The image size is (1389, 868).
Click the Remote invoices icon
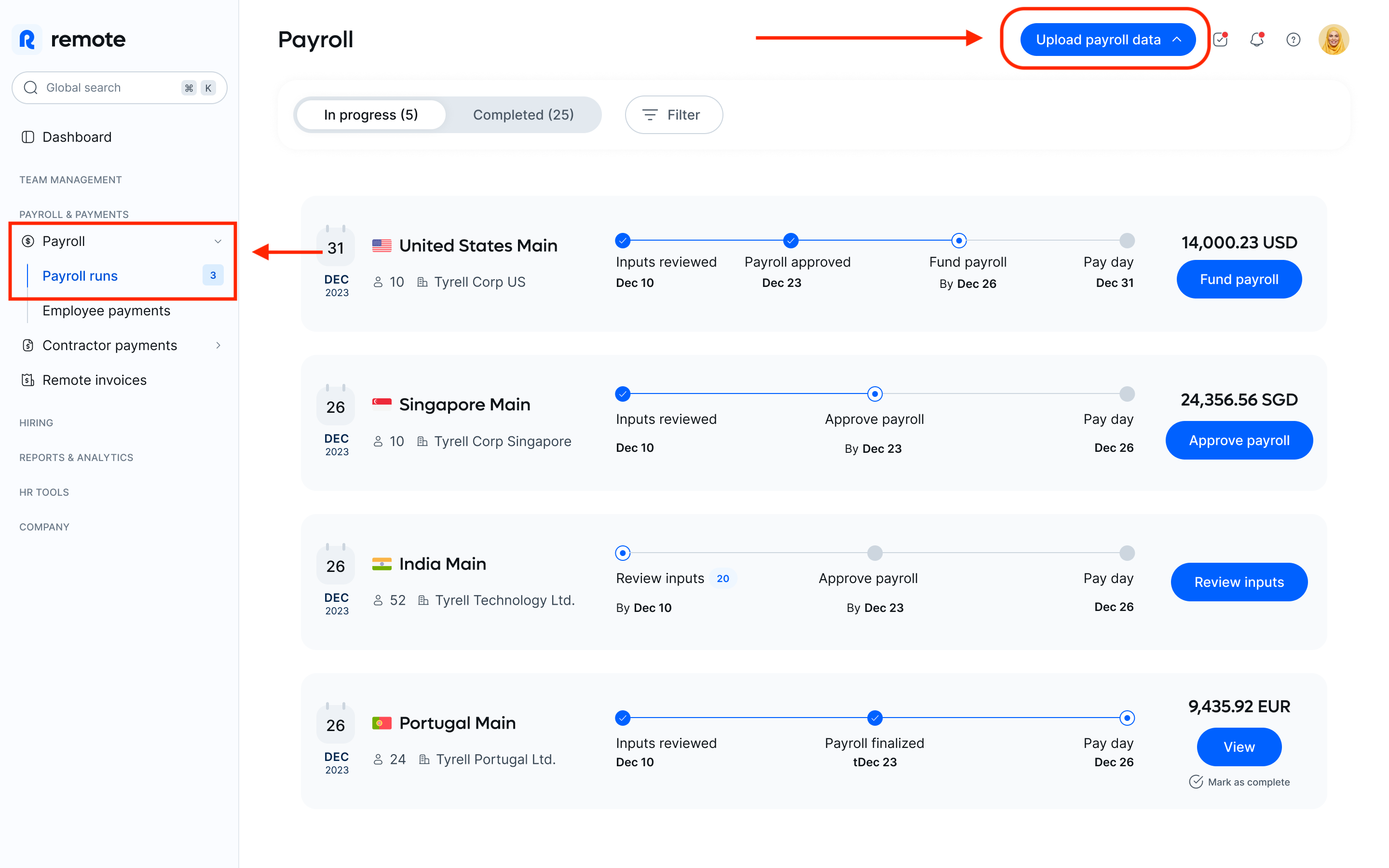tap(27, 380)
